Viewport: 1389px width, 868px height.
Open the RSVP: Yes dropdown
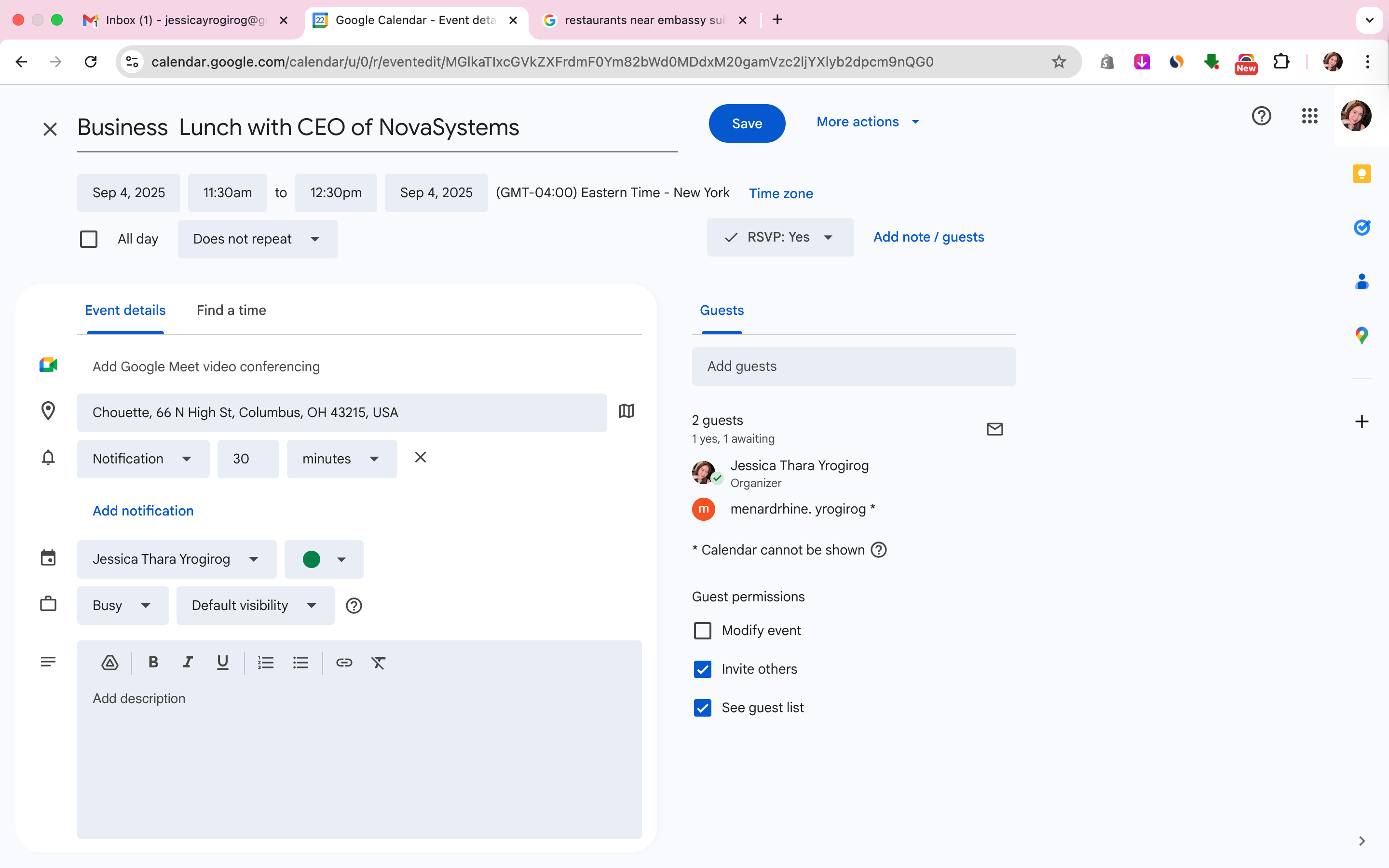point(779,237)
